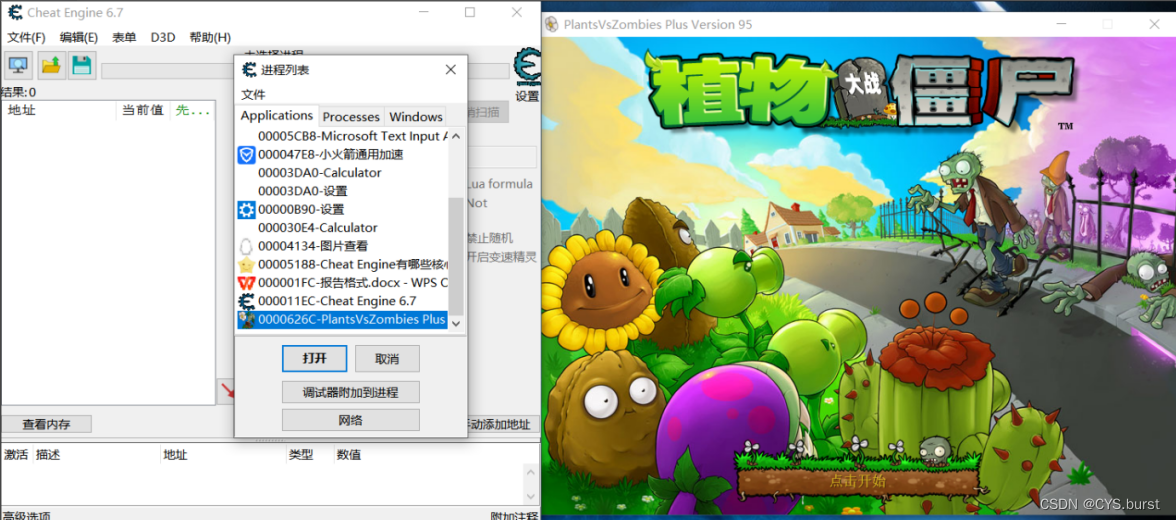Click the process list scrollbar up arrow
The height and width of the screenshot is (520, 1176).
[x=456, y=135]
